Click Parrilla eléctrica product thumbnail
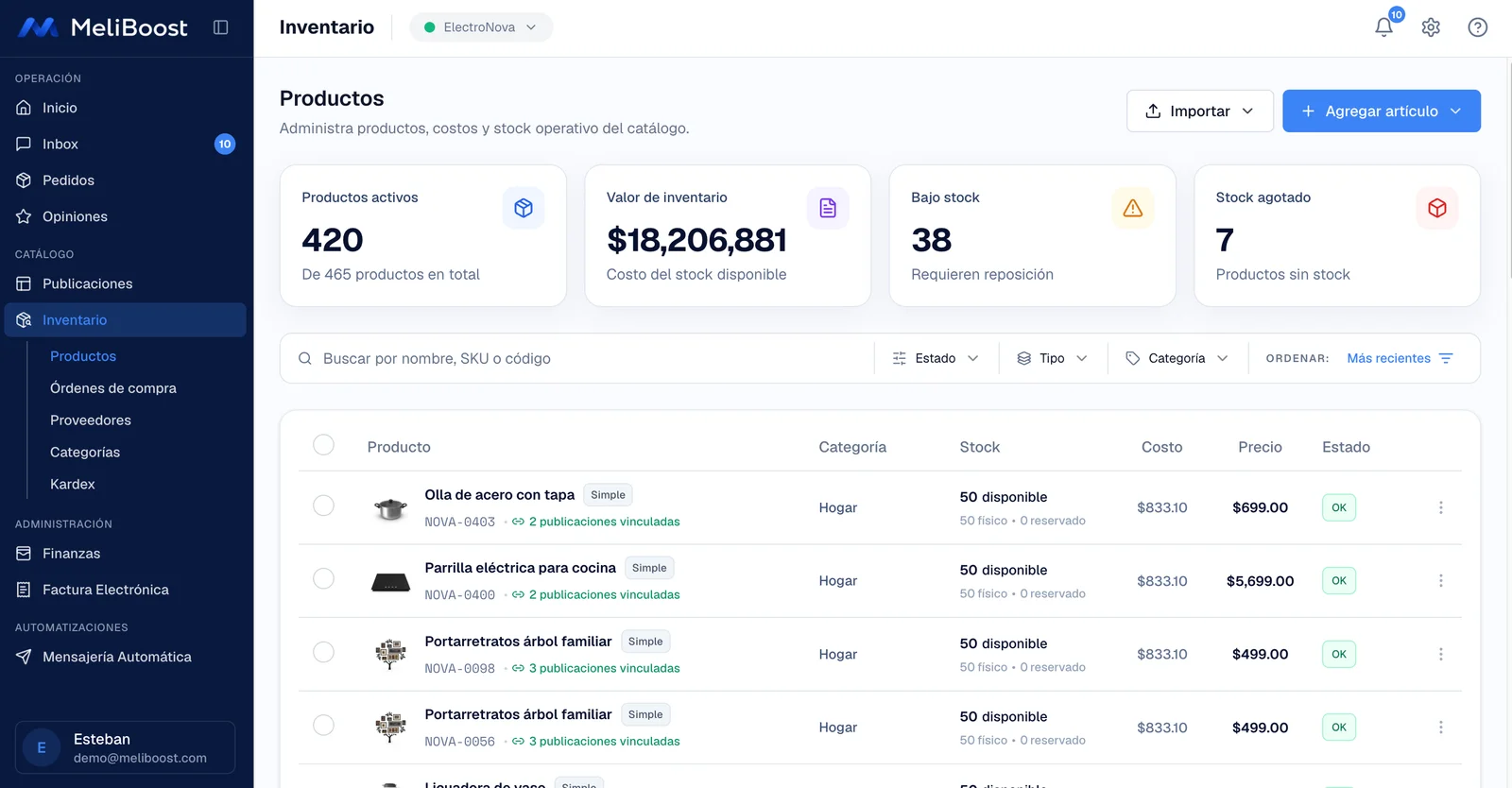This screenshot has height=788, width=1512. pos(390,582)
